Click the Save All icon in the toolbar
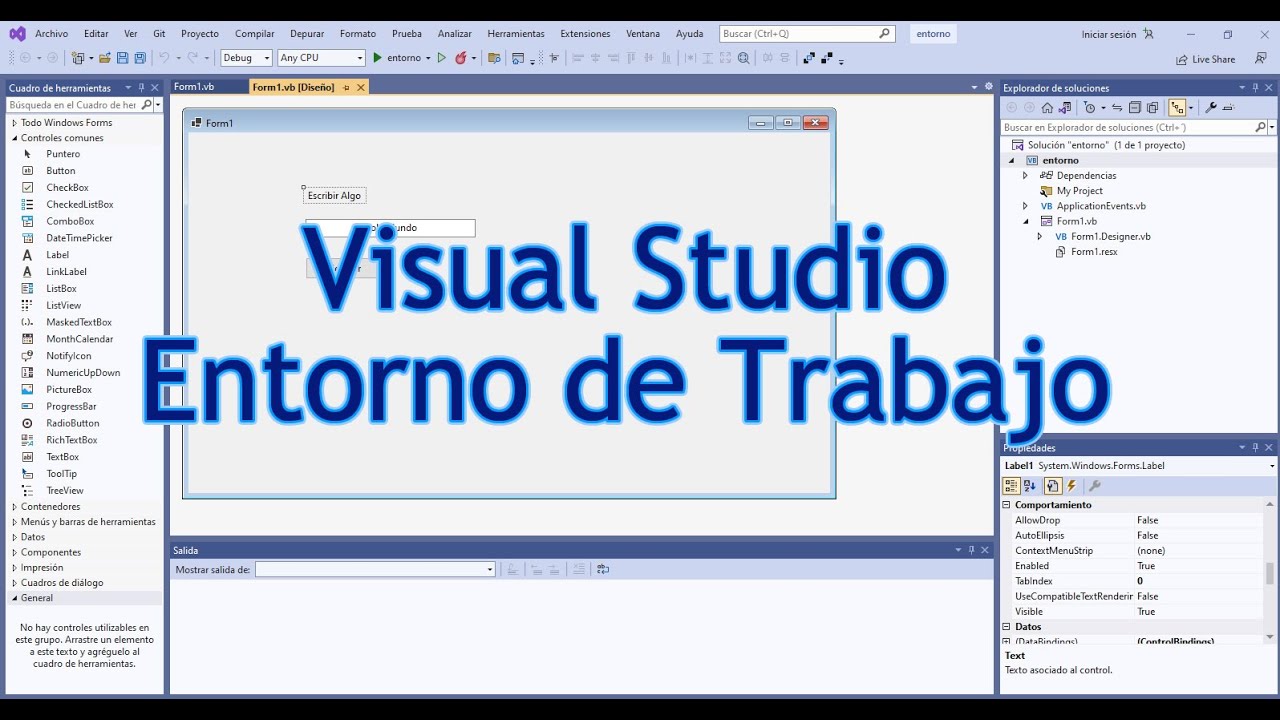This screenshot has width=1280, height=720. click(140, 58)
